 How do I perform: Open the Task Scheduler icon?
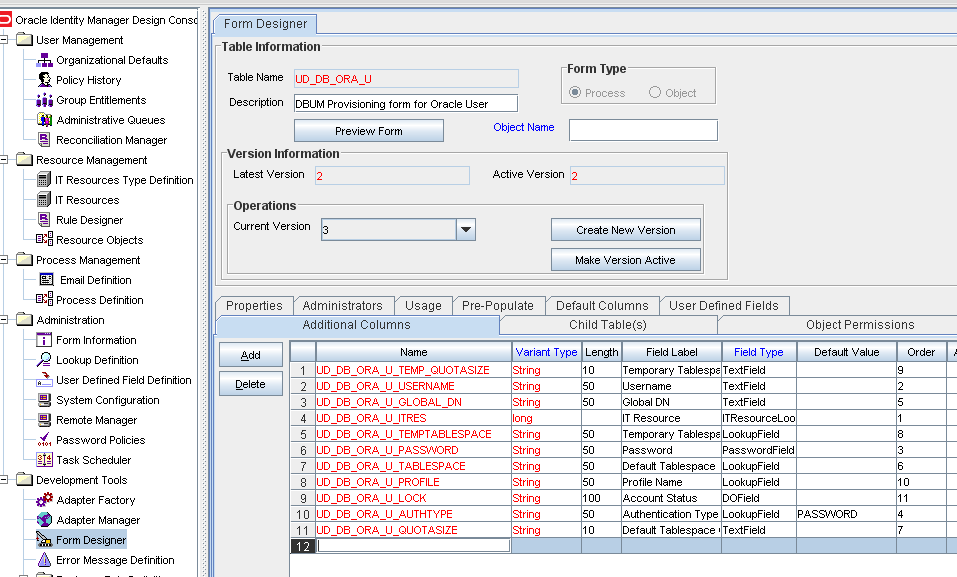coord(45,460)
